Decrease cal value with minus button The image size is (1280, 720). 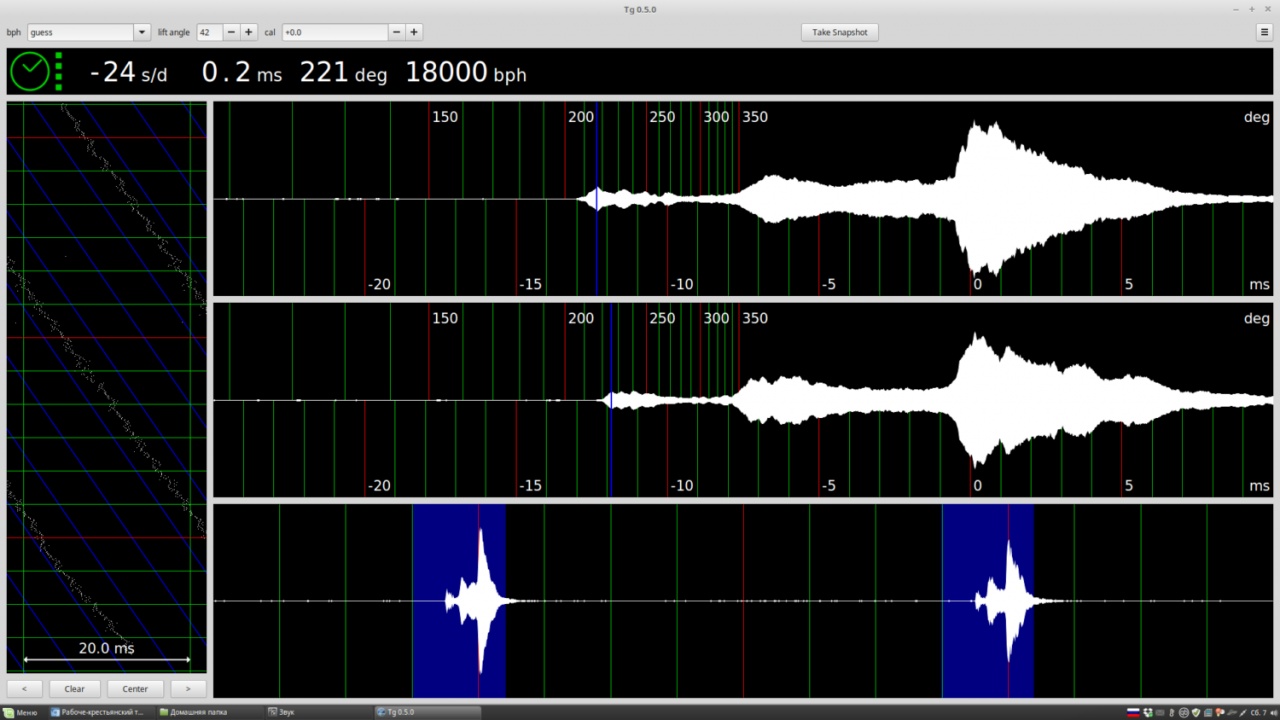(396, 32)
